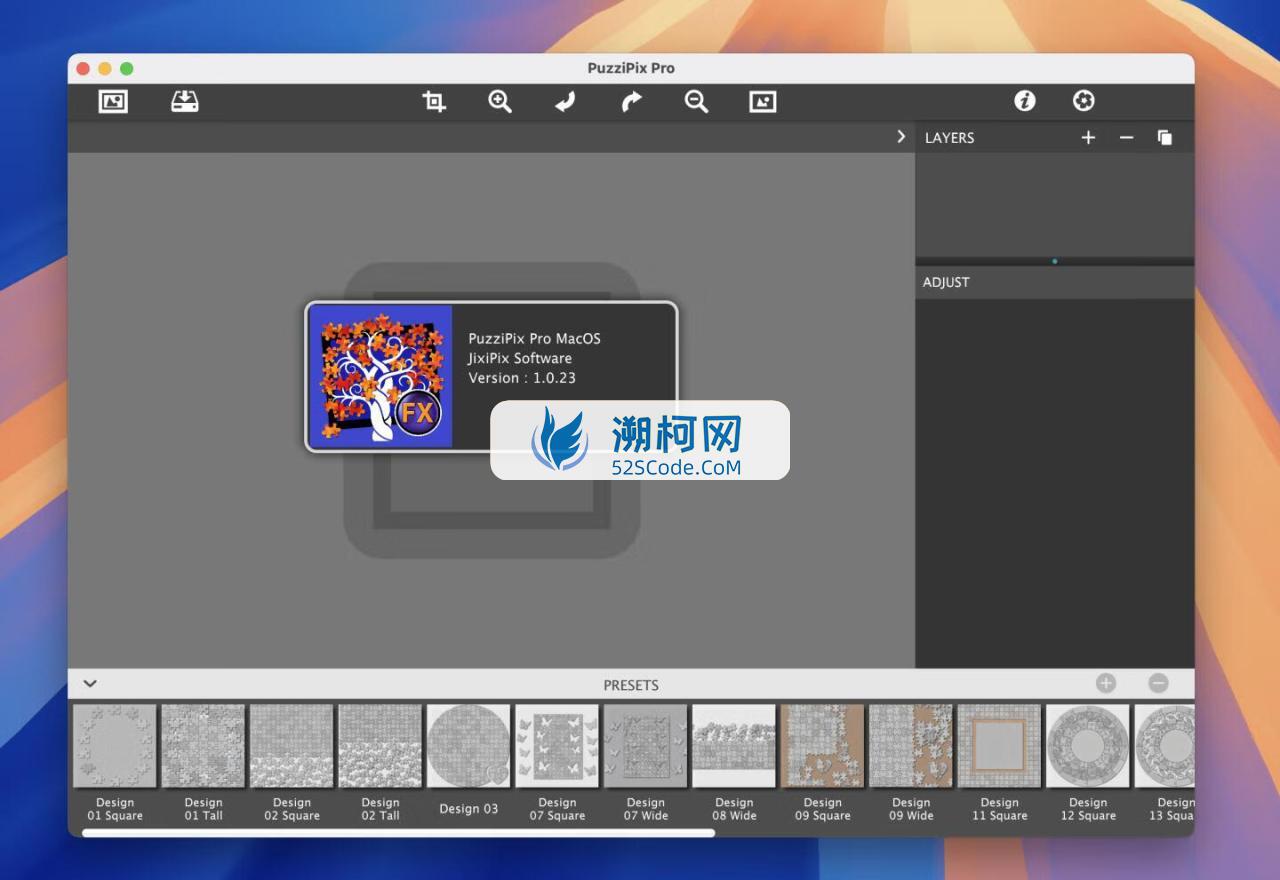Zoom out on the canvas
The image size is (1280, 880).
click(697, 101)
